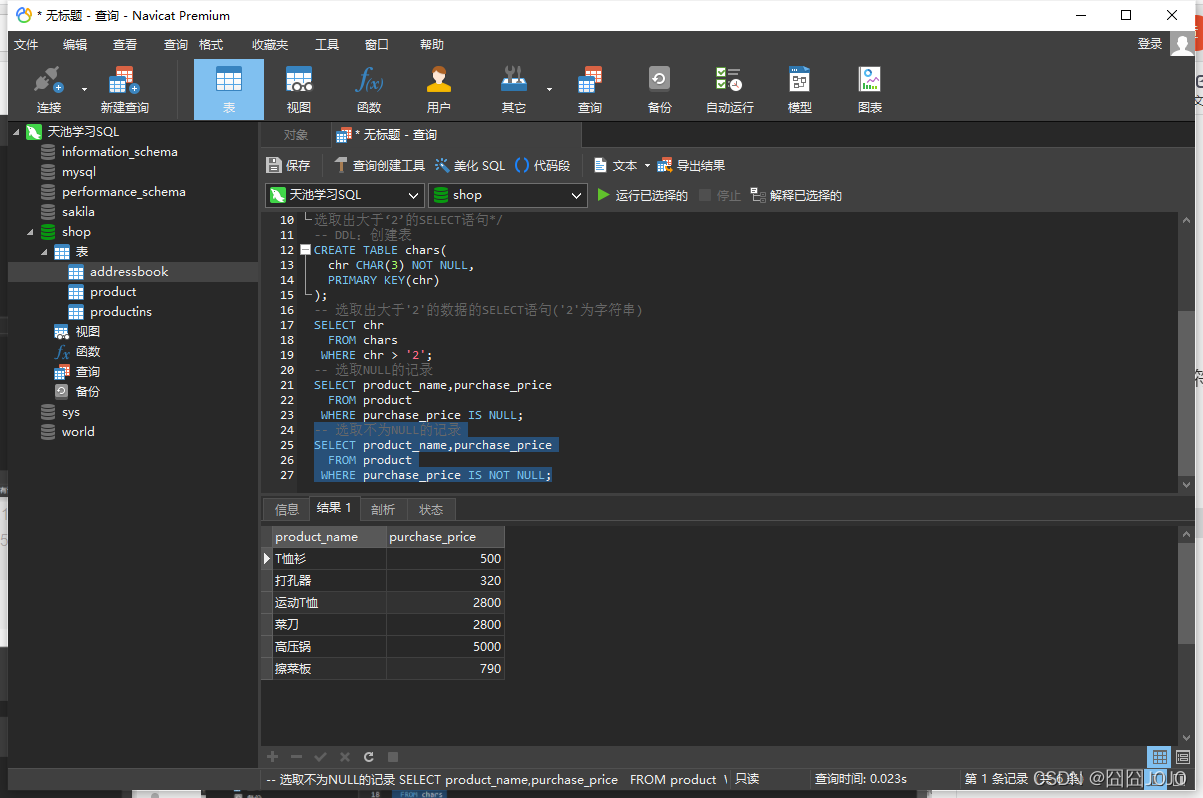
Task: Click the 登录 login link
Action: 1150,44
